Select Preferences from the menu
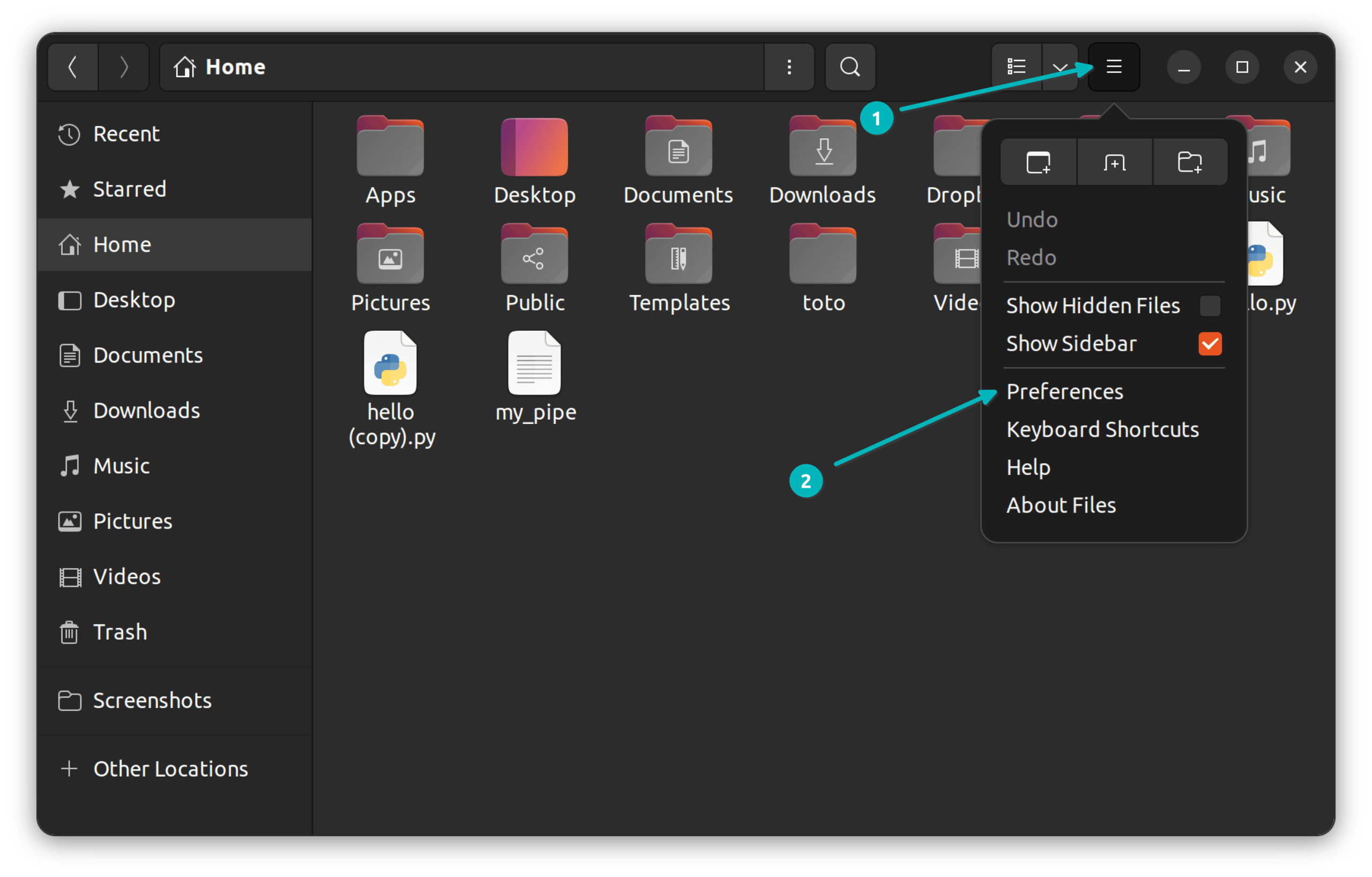 point(1065,391)
